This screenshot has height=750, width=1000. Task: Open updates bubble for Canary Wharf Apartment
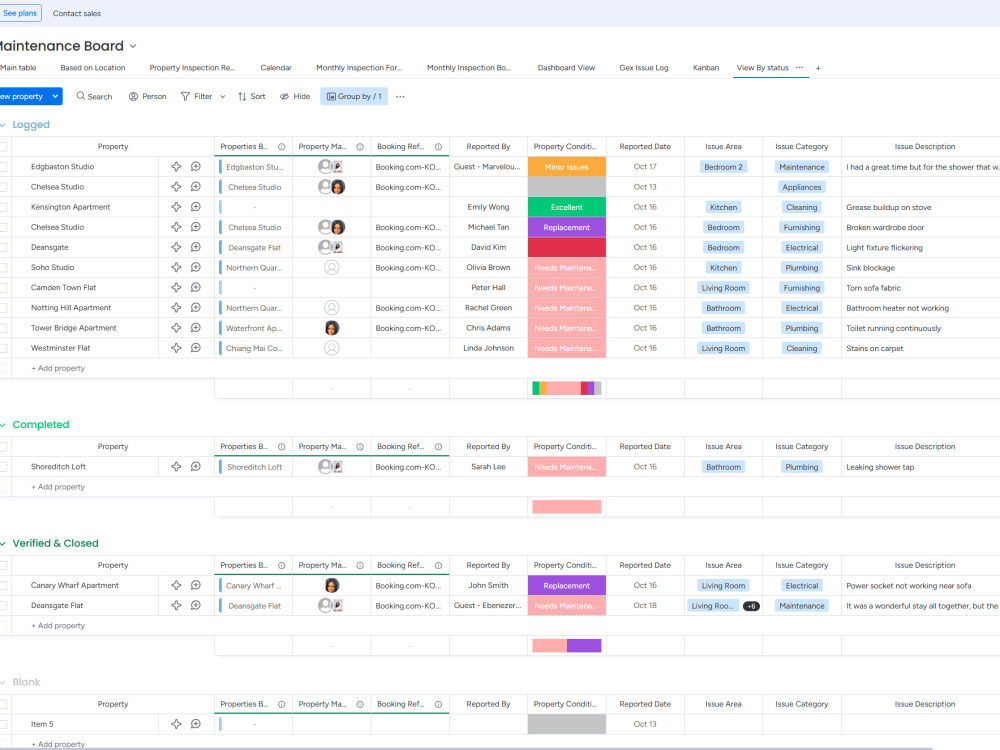coord(196,585)
